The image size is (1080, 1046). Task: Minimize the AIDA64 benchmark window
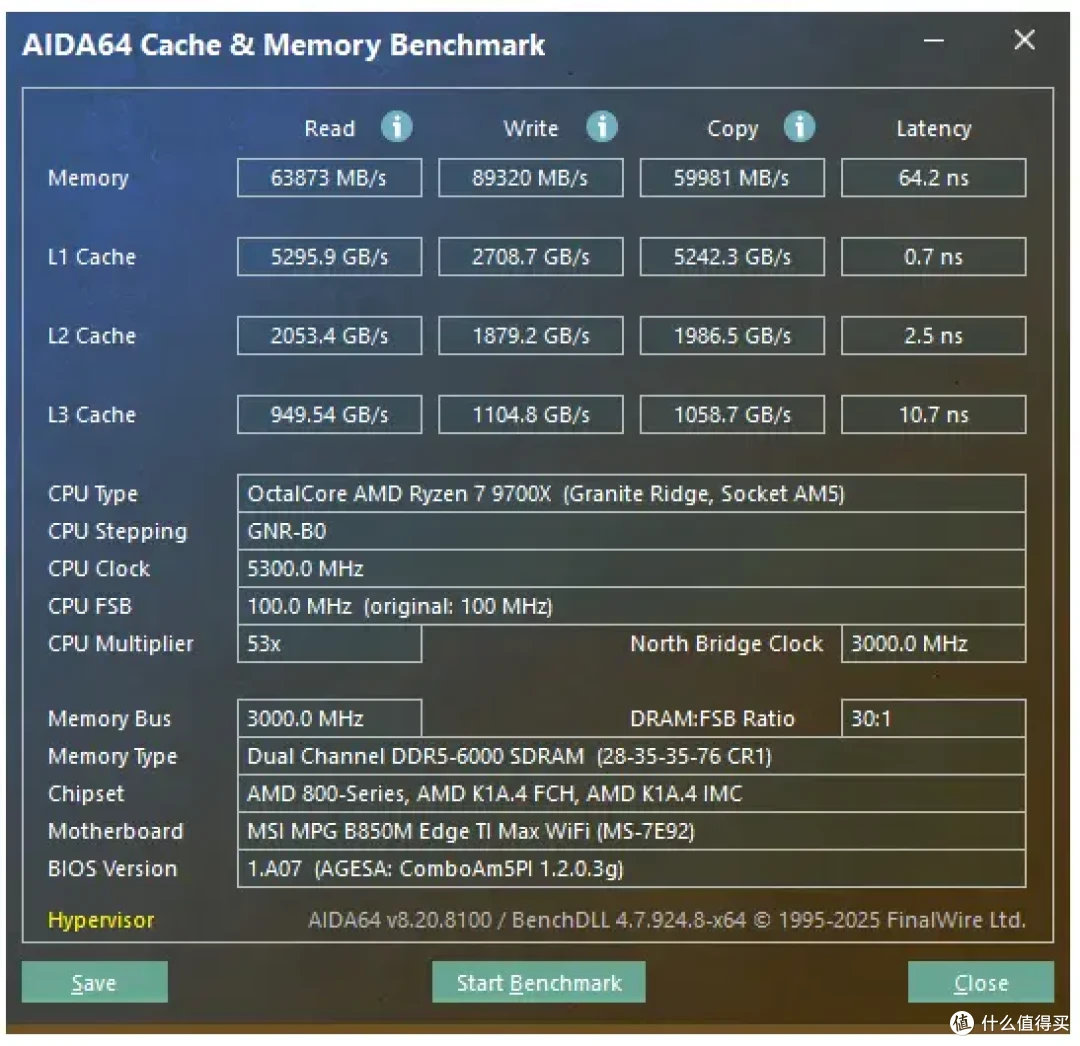pyautogui.click(x=933, y=41)
